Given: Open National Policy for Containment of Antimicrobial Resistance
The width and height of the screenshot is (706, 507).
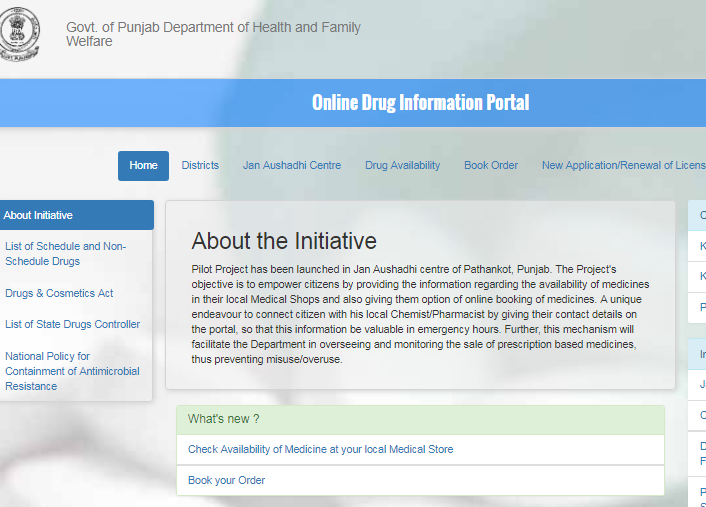Looking at the screenshot, I should pos(72,371).
